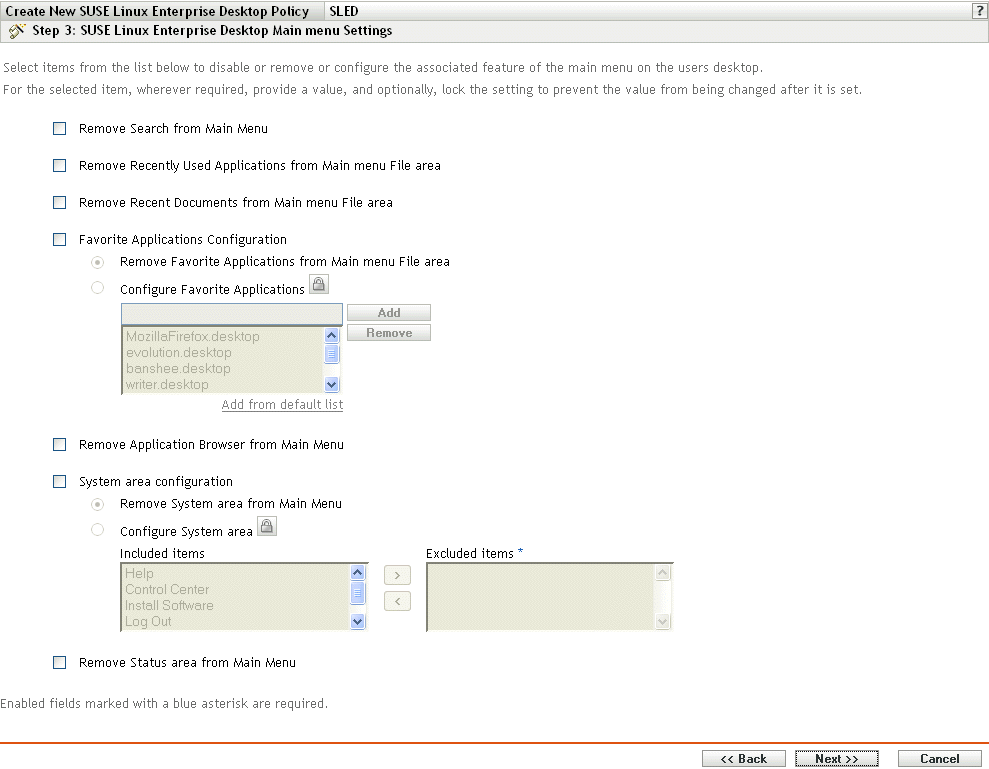The height and width of the screenshot is (769, 989).
Task: Click the down scroll arrow on the favorite applications list
Action: [332, 384]
